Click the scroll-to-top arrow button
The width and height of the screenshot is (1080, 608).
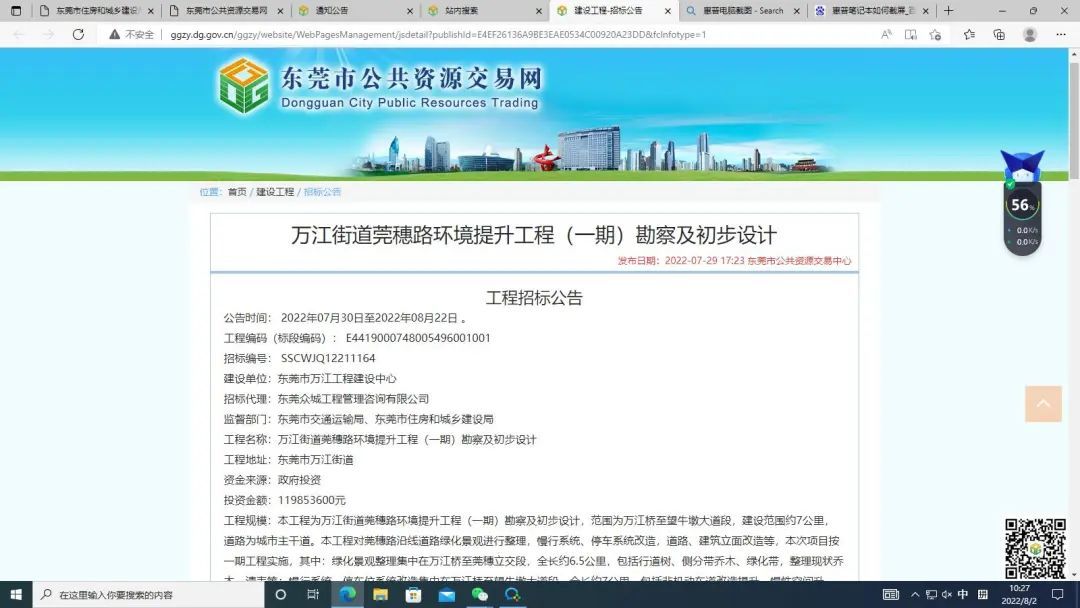pyautogui.click(x=1043, y=404)
